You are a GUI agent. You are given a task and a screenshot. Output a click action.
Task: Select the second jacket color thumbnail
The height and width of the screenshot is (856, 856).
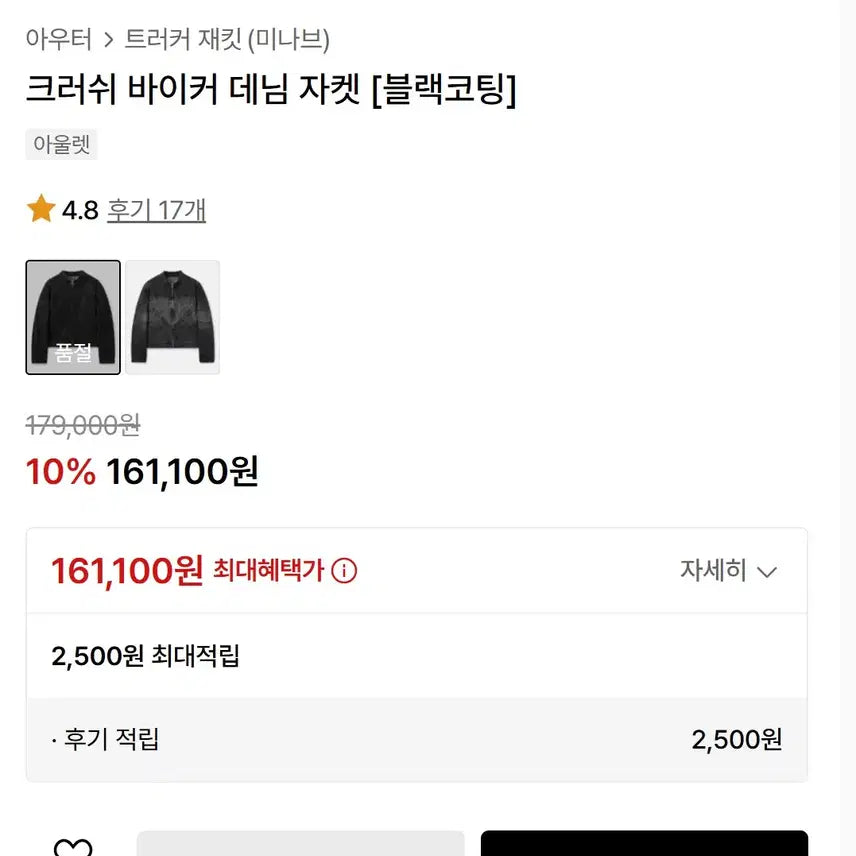[172, 317]
